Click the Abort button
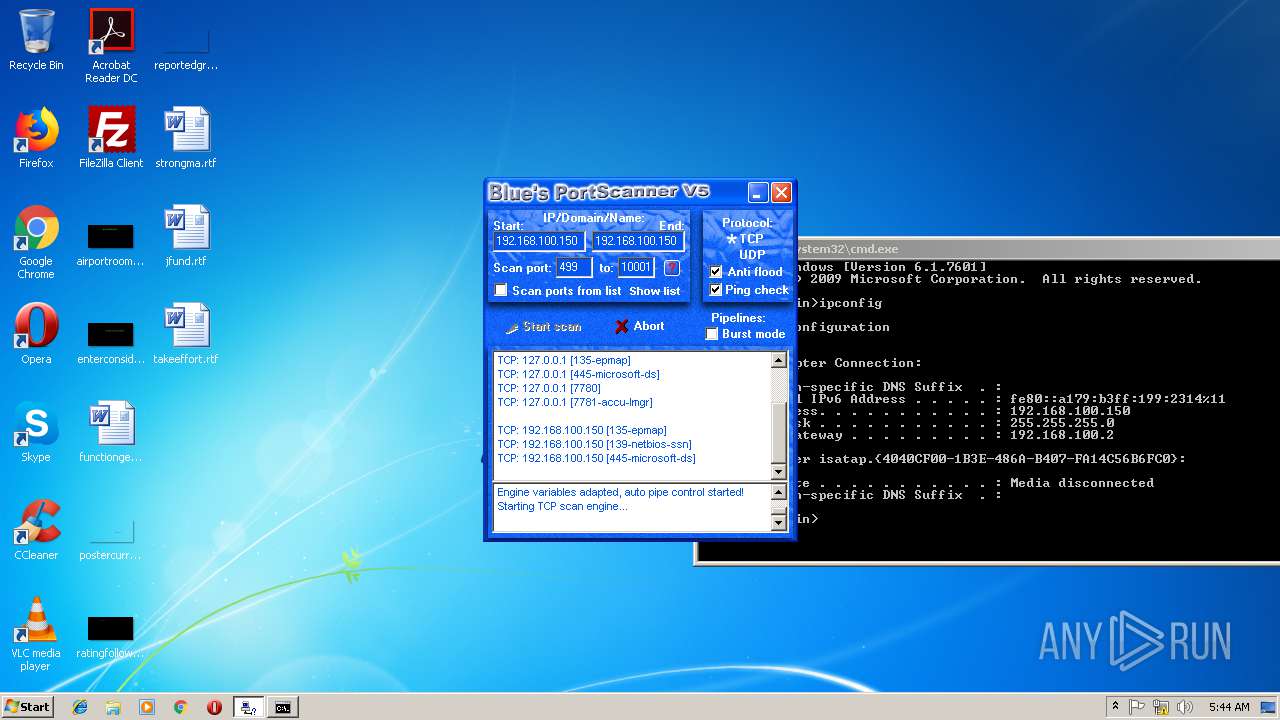Viewport: 1280px width, 720px height. (x=639, y=326)
